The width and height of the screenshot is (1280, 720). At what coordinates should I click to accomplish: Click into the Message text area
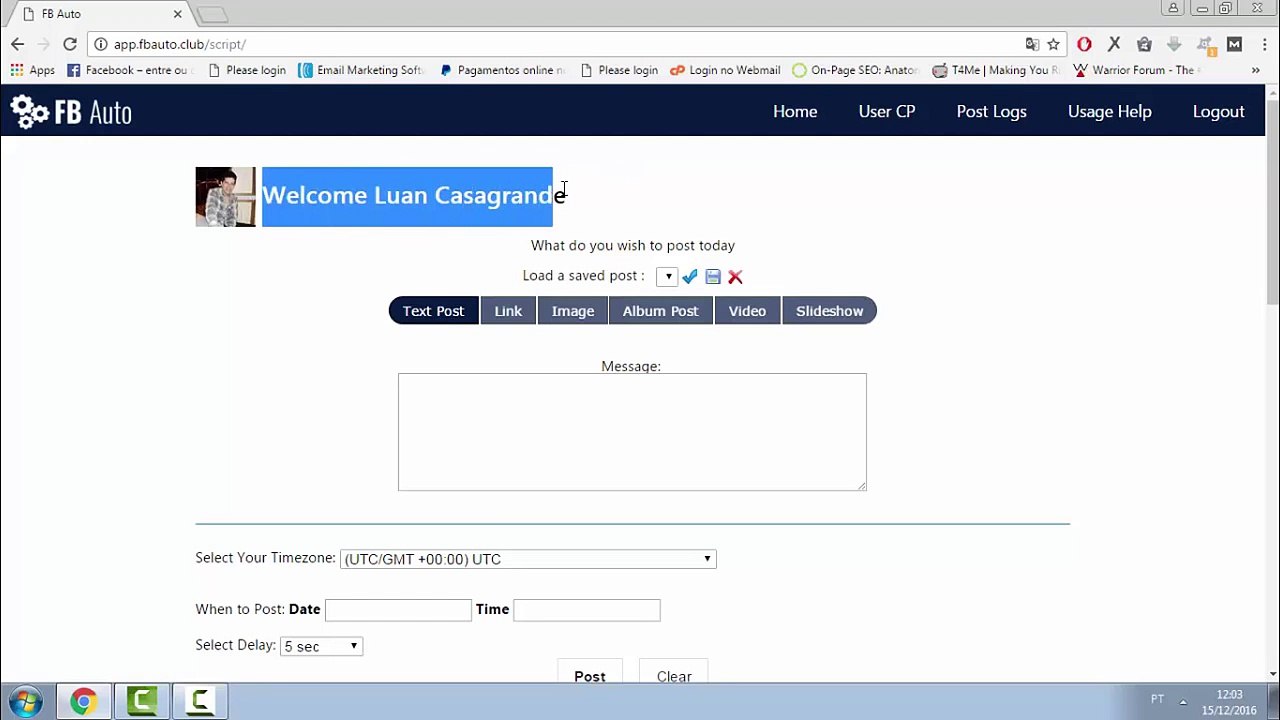(632, 432)
